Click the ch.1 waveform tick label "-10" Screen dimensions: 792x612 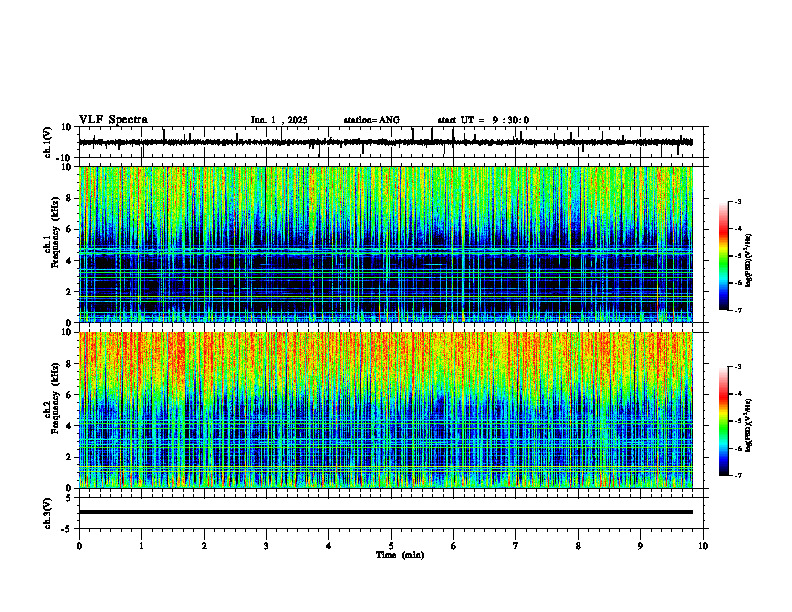point(65,158)
